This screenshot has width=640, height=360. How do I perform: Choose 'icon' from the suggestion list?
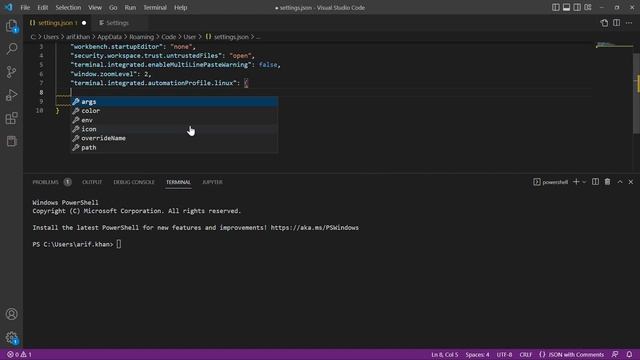[175, 129]
